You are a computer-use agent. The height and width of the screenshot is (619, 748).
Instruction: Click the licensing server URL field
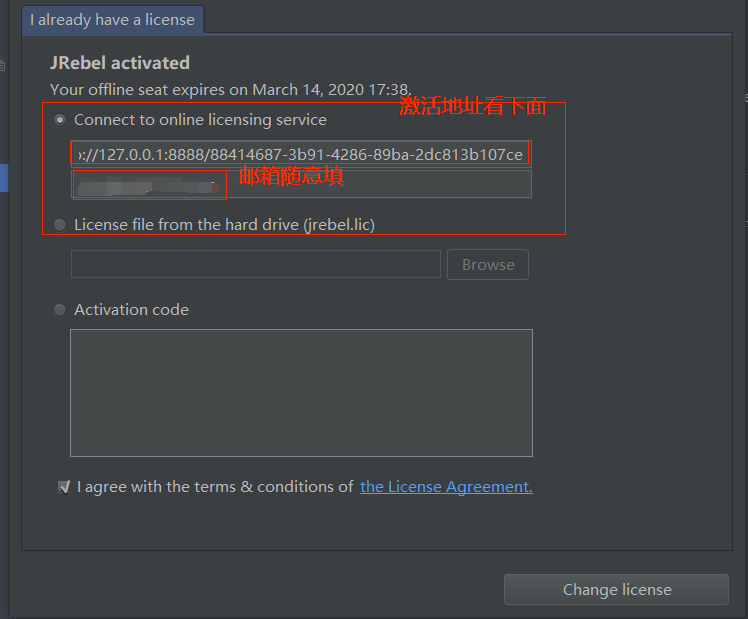(301, 154)
